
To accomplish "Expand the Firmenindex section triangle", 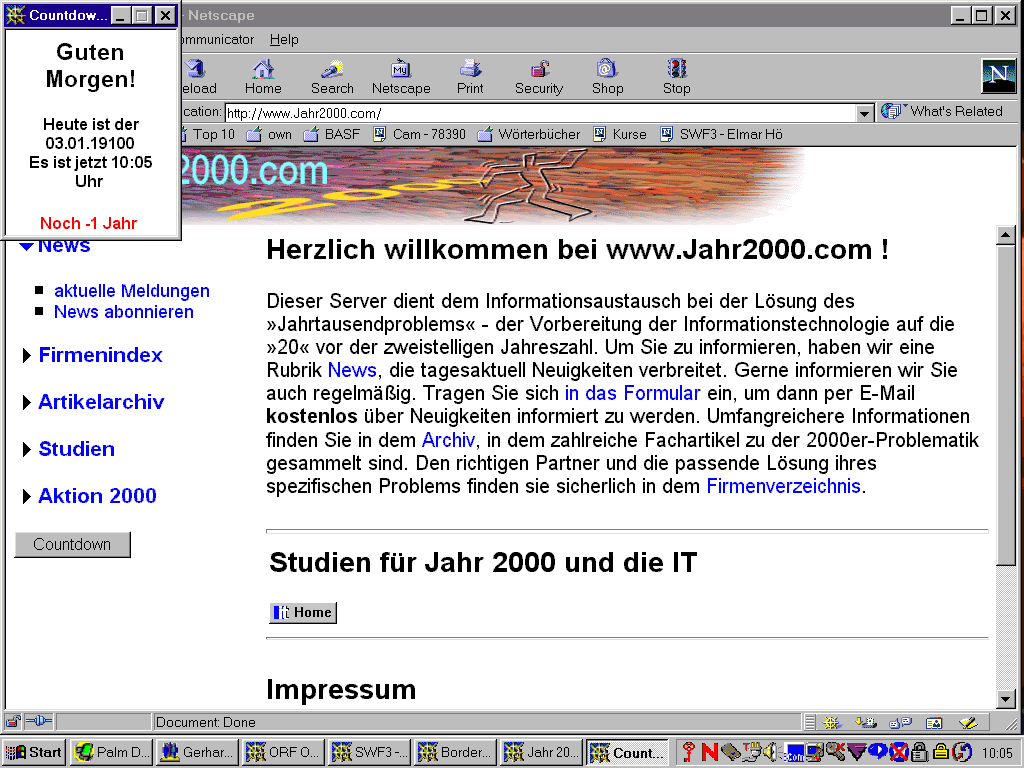I will point(27,355).
